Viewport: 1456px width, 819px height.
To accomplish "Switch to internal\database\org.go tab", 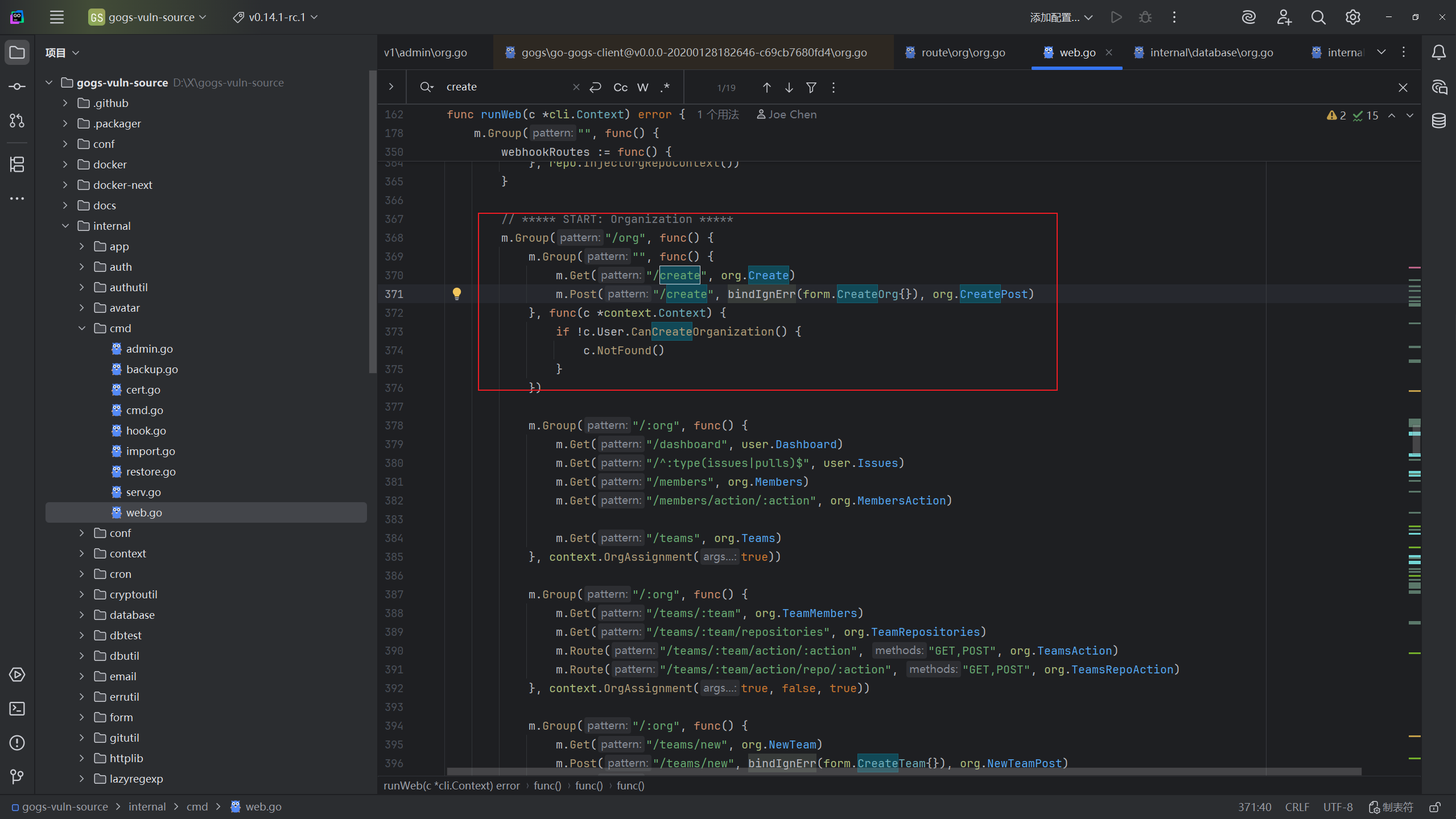I will (x=1211, y=52).
